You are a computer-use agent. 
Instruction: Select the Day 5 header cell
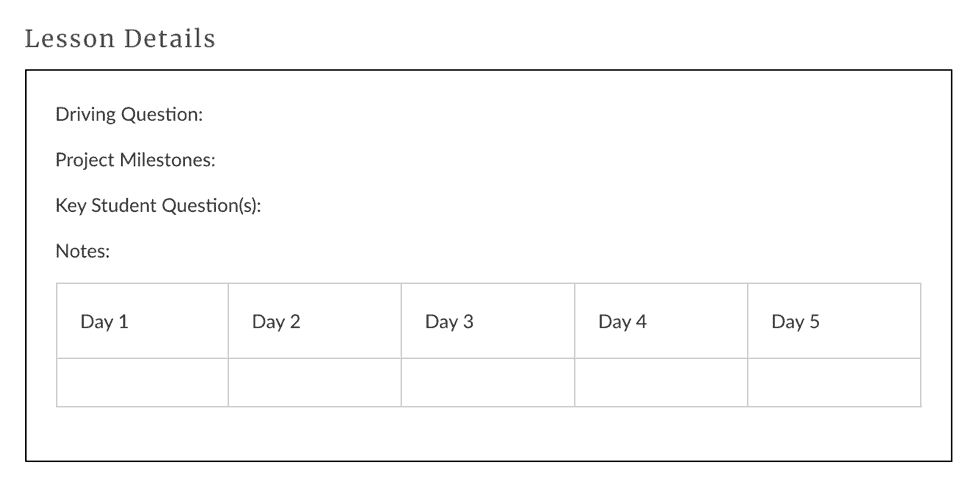(833, 321)
